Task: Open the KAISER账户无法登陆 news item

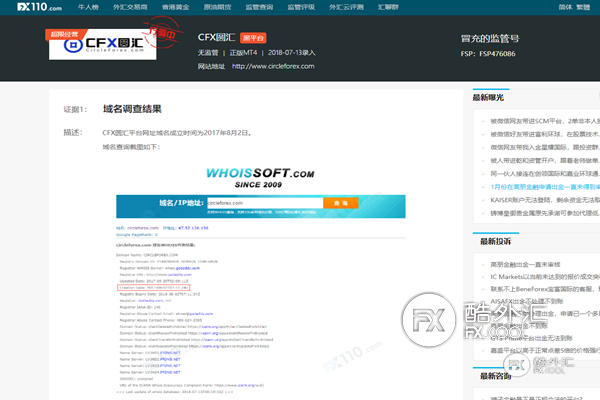Action: tap(545, 200)
